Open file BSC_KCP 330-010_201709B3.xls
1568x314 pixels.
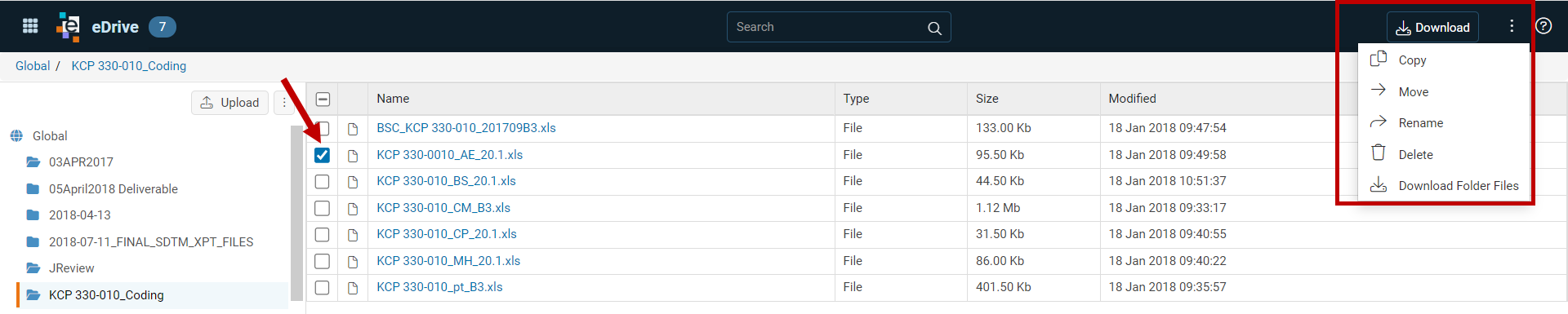tap(466, 128)
